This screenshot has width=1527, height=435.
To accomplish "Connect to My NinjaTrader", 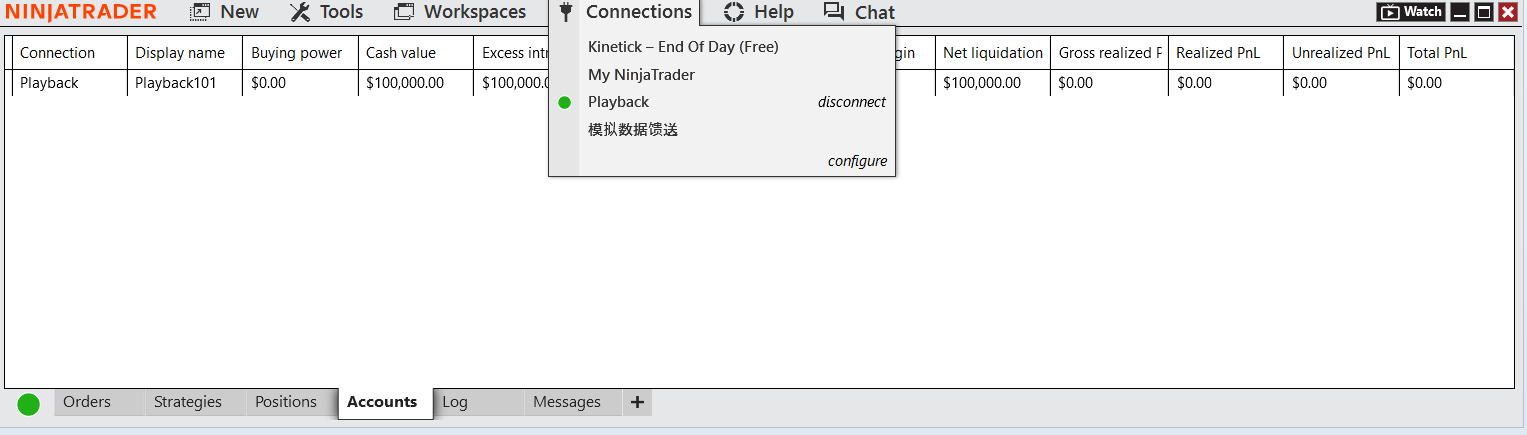I will click(641, 75).
